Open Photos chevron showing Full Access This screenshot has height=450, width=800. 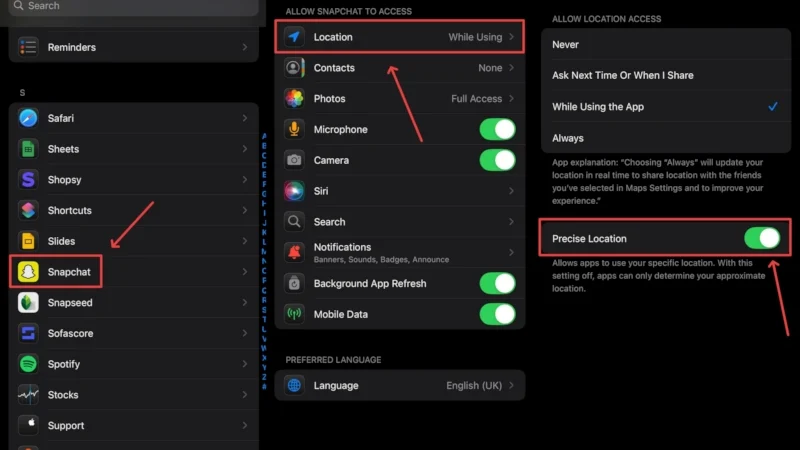(511, 98)
